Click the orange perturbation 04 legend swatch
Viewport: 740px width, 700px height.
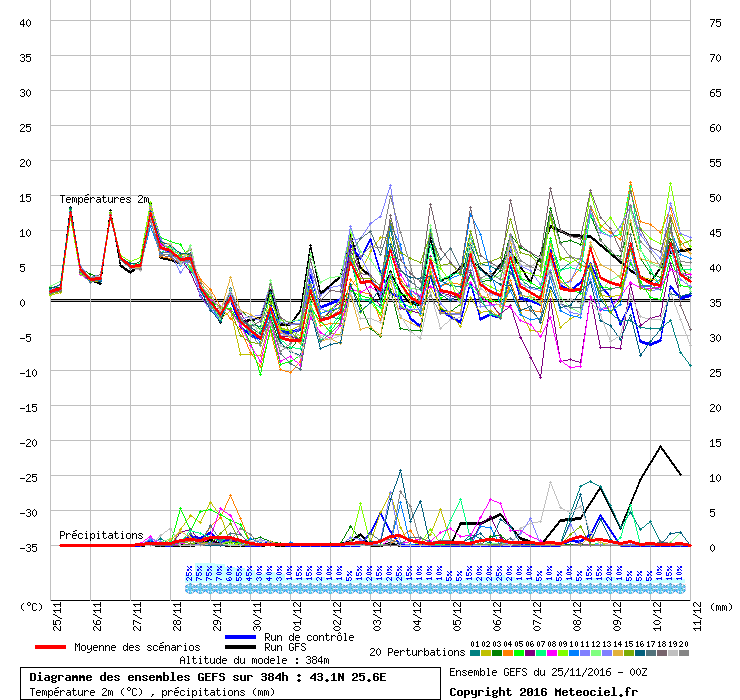coord(508,653)
